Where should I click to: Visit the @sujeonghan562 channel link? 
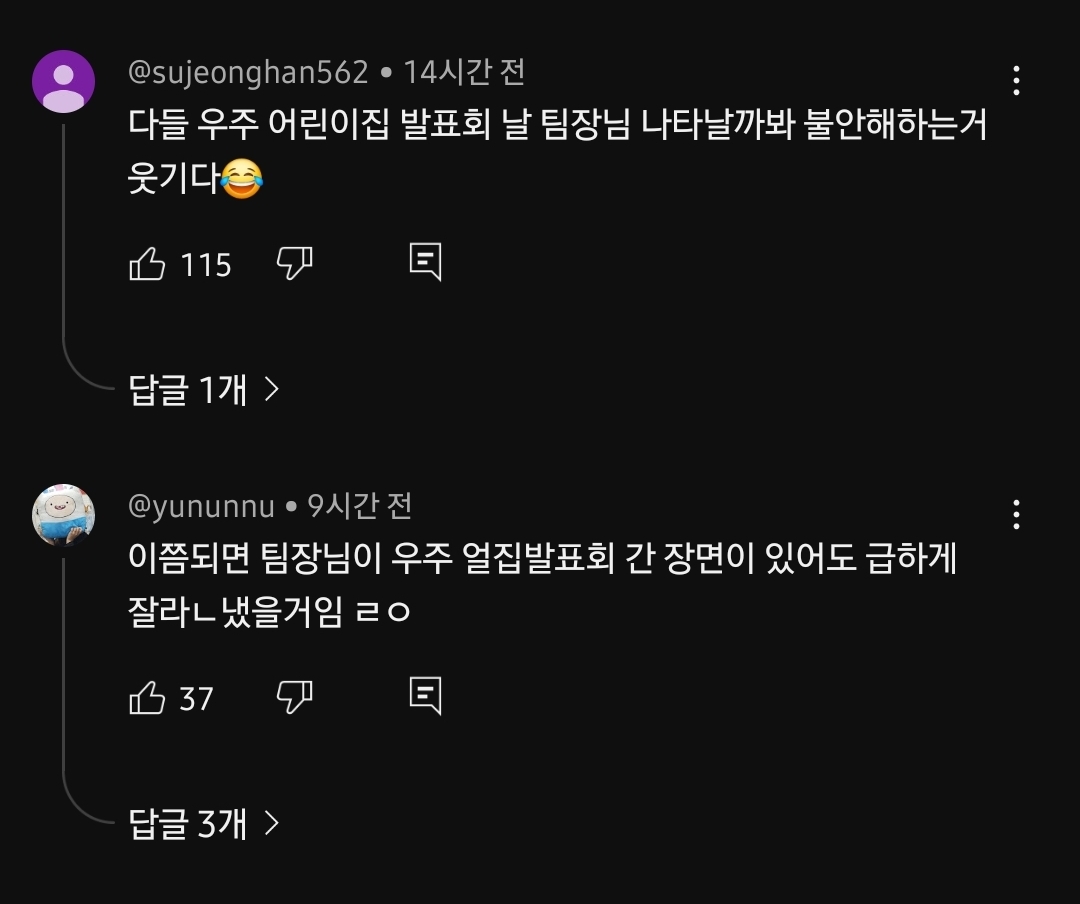click(x=248, y=72)
